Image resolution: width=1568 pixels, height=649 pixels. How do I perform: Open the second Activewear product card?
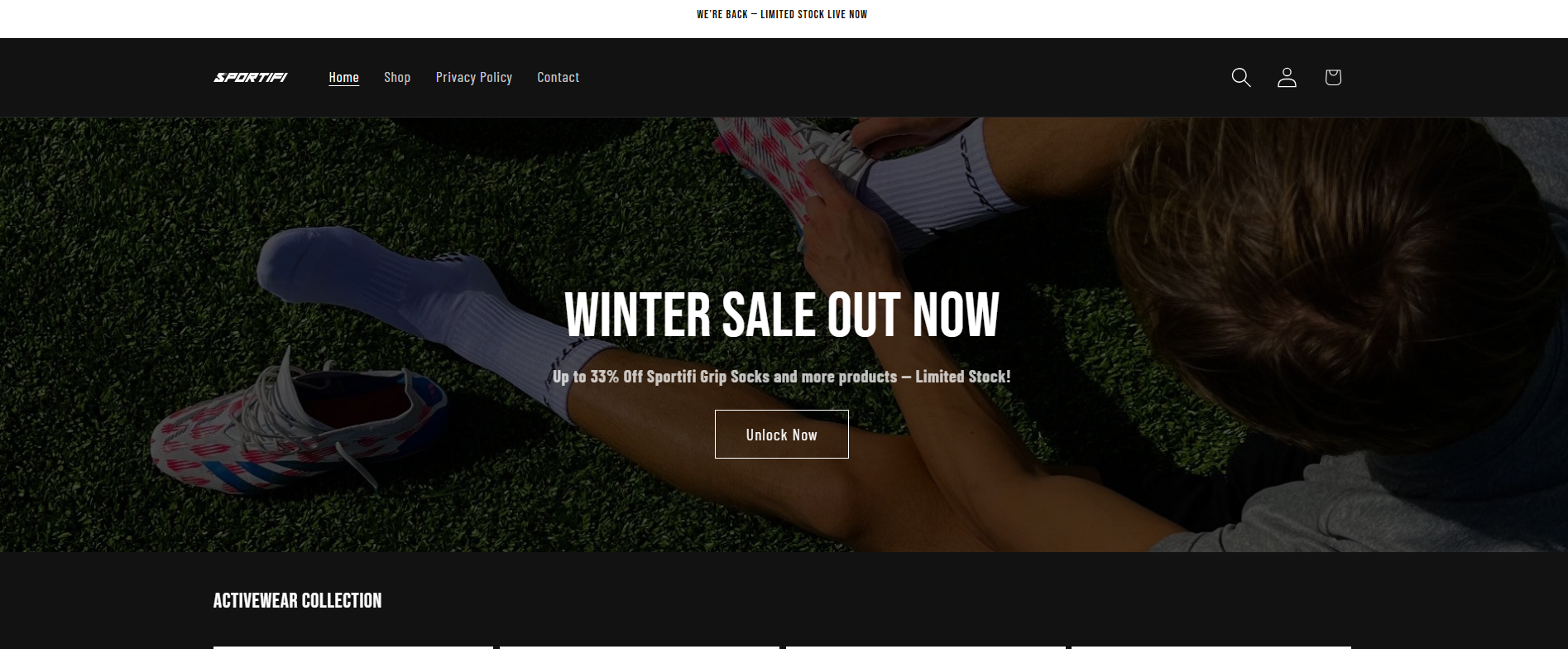[640, 647]
